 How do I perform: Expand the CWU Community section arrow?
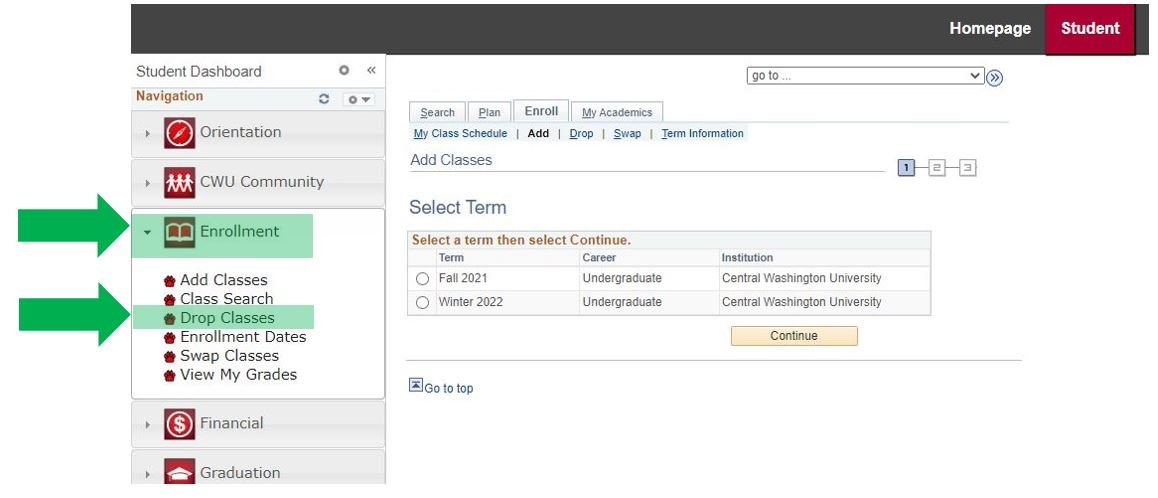pyautogui.click(x=148, y=183)
